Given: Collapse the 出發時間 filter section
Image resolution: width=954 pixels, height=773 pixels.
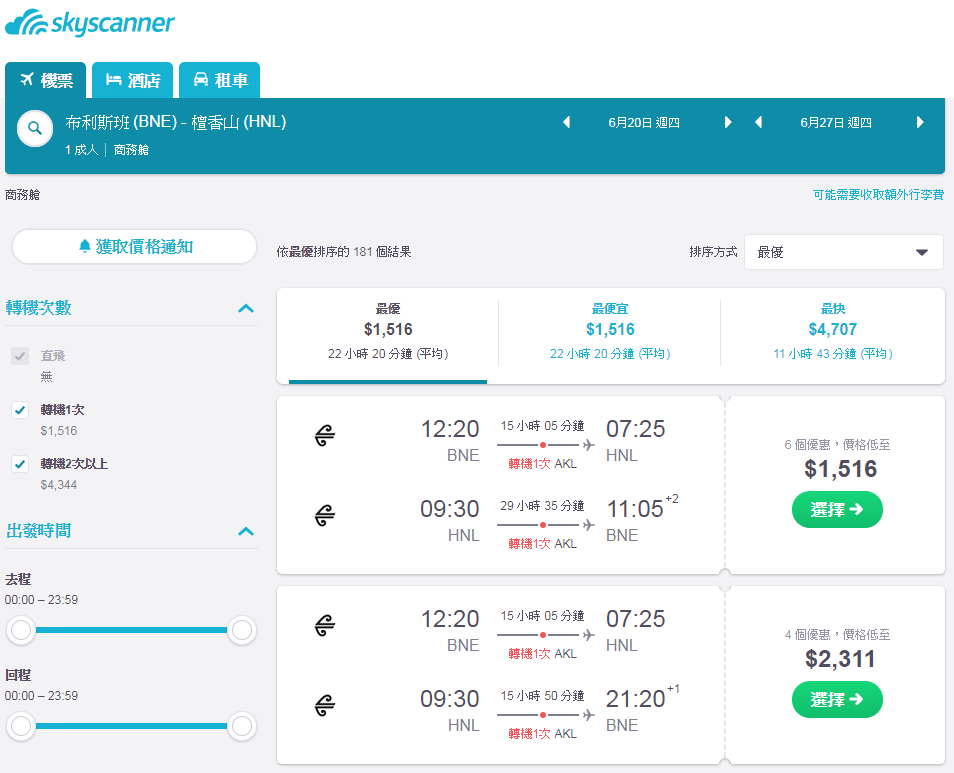Looking at the screenshot, I should click(246, 532).
